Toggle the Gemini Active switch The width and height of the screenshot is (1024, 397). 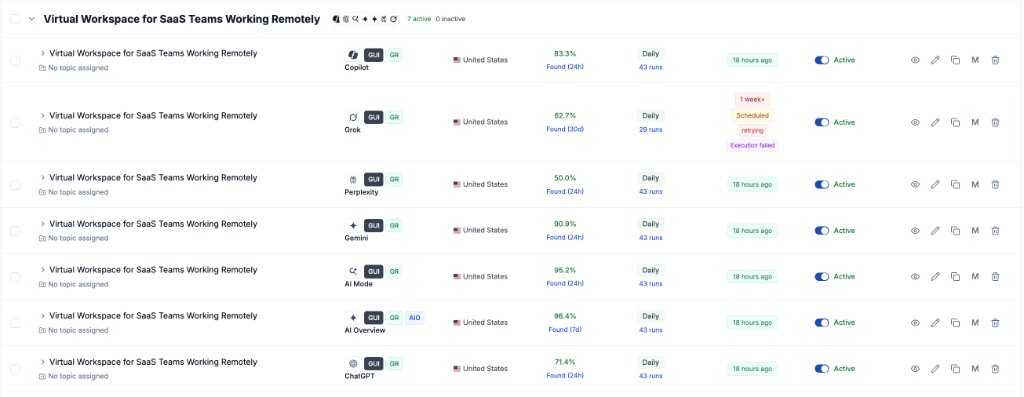click(x=822, y=230)
